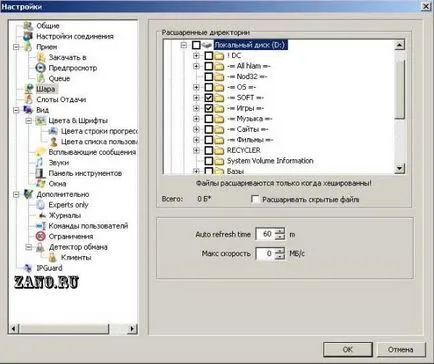Uncheck the Игры folder checkbox

click(x=209, y=108)
